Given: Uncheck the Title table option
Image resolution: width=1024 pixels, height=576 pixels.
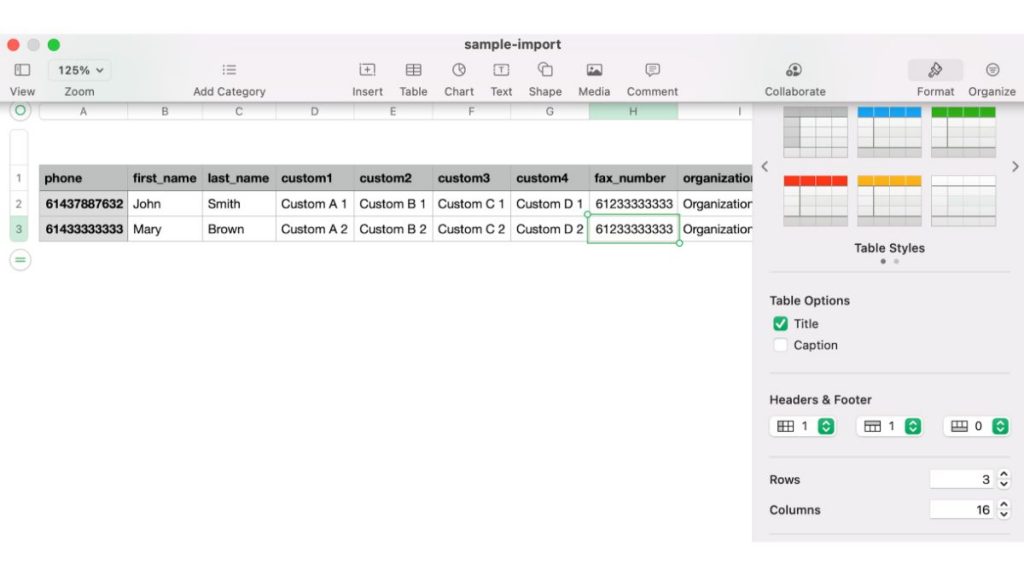Looking at the screenshot, I should point(780,324).
